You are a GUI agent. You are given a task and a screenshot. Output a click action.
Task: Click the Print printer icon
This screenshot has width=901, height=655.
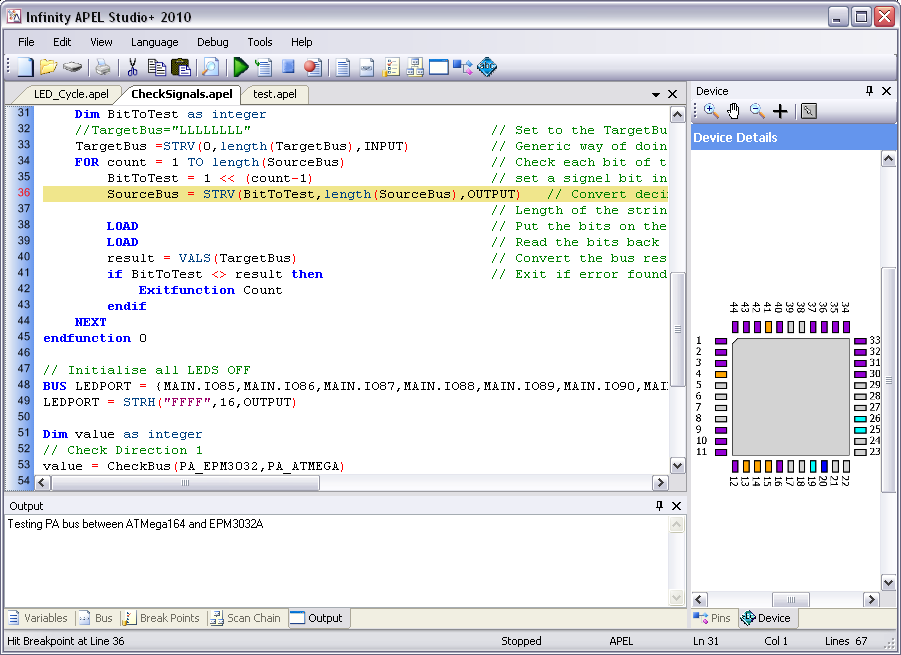[102, 67]
